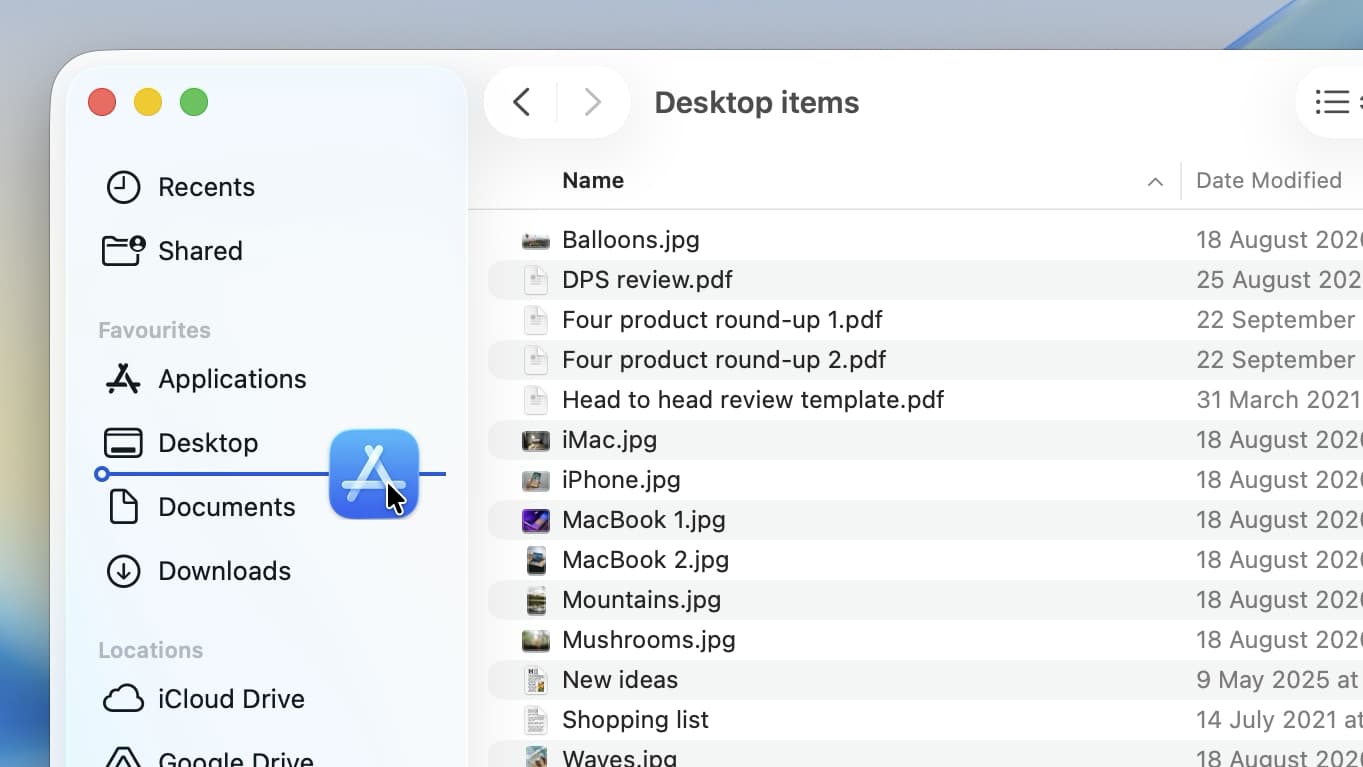This screenshot has height=767, width=1363.
Task: Open the Documents folder
Action: point(226,507)
